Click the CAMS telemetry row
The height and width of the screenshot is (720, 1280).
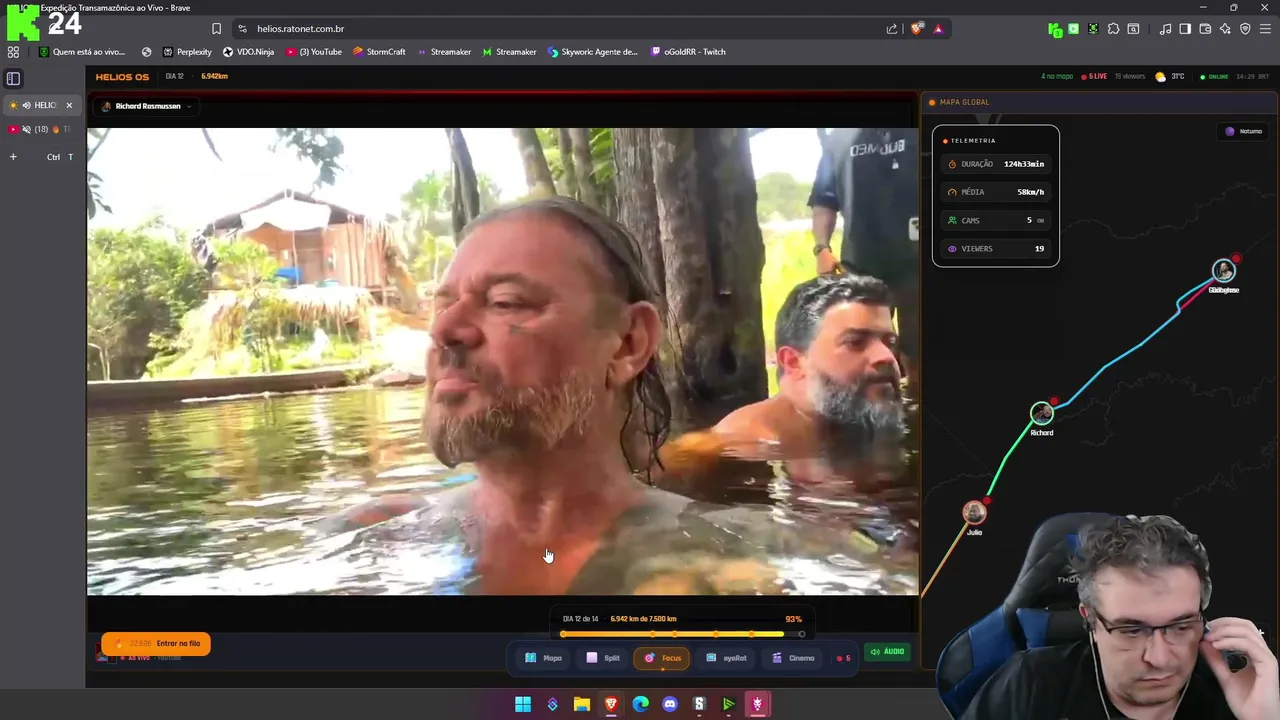[x=996, y=220]
